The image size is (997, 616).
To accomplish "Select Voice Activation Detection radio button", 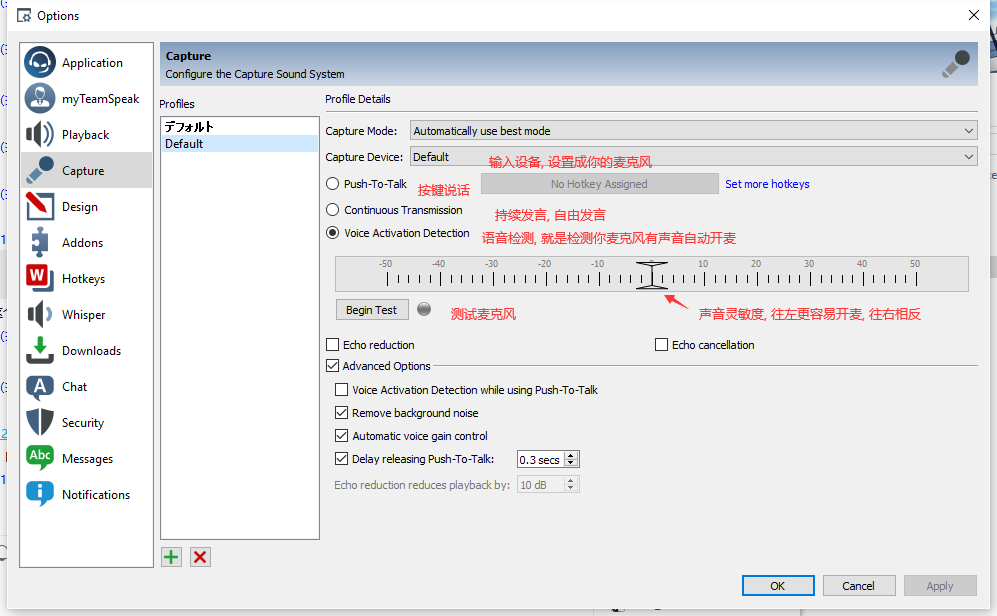I will [333, 233].
